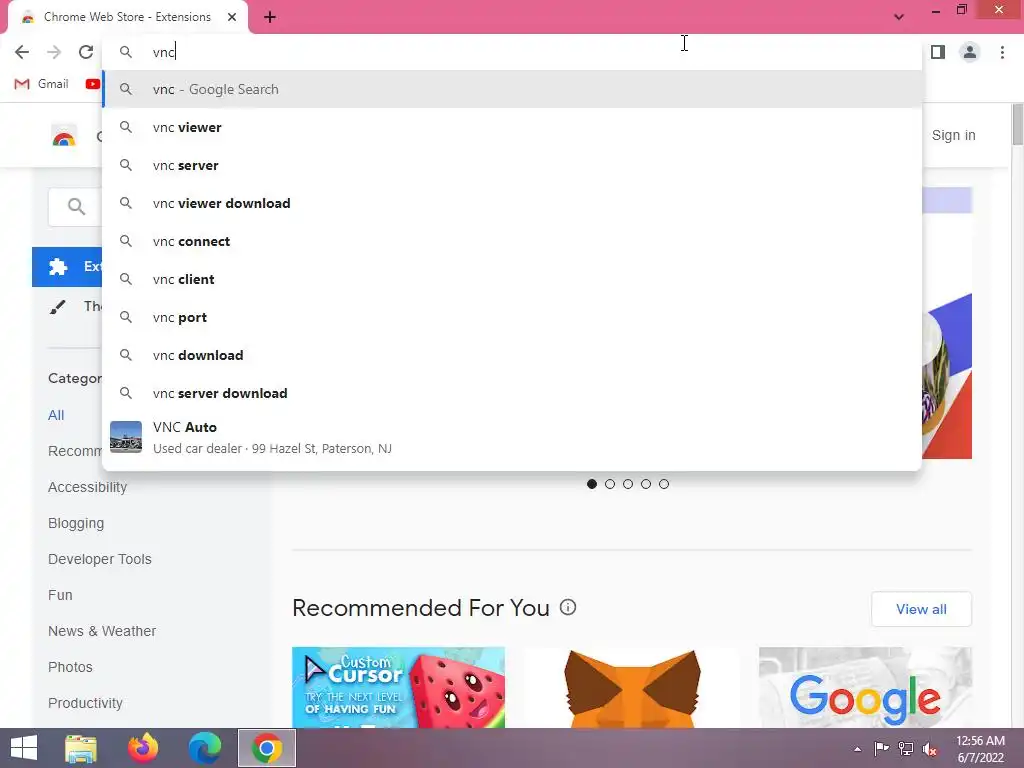Choose the 'vnc download' suggestion

512,355
